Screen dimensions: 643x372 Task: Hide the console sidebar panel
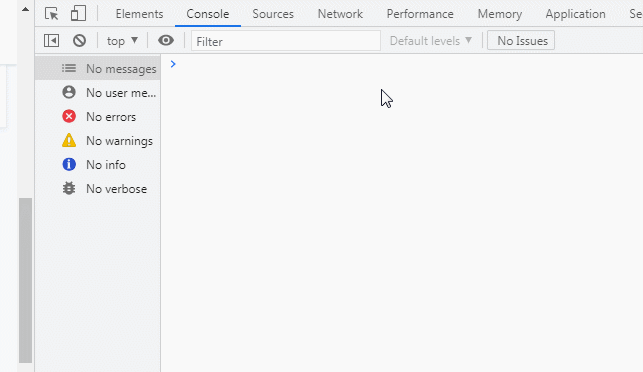pyautogui.click(x=52, y=41)
